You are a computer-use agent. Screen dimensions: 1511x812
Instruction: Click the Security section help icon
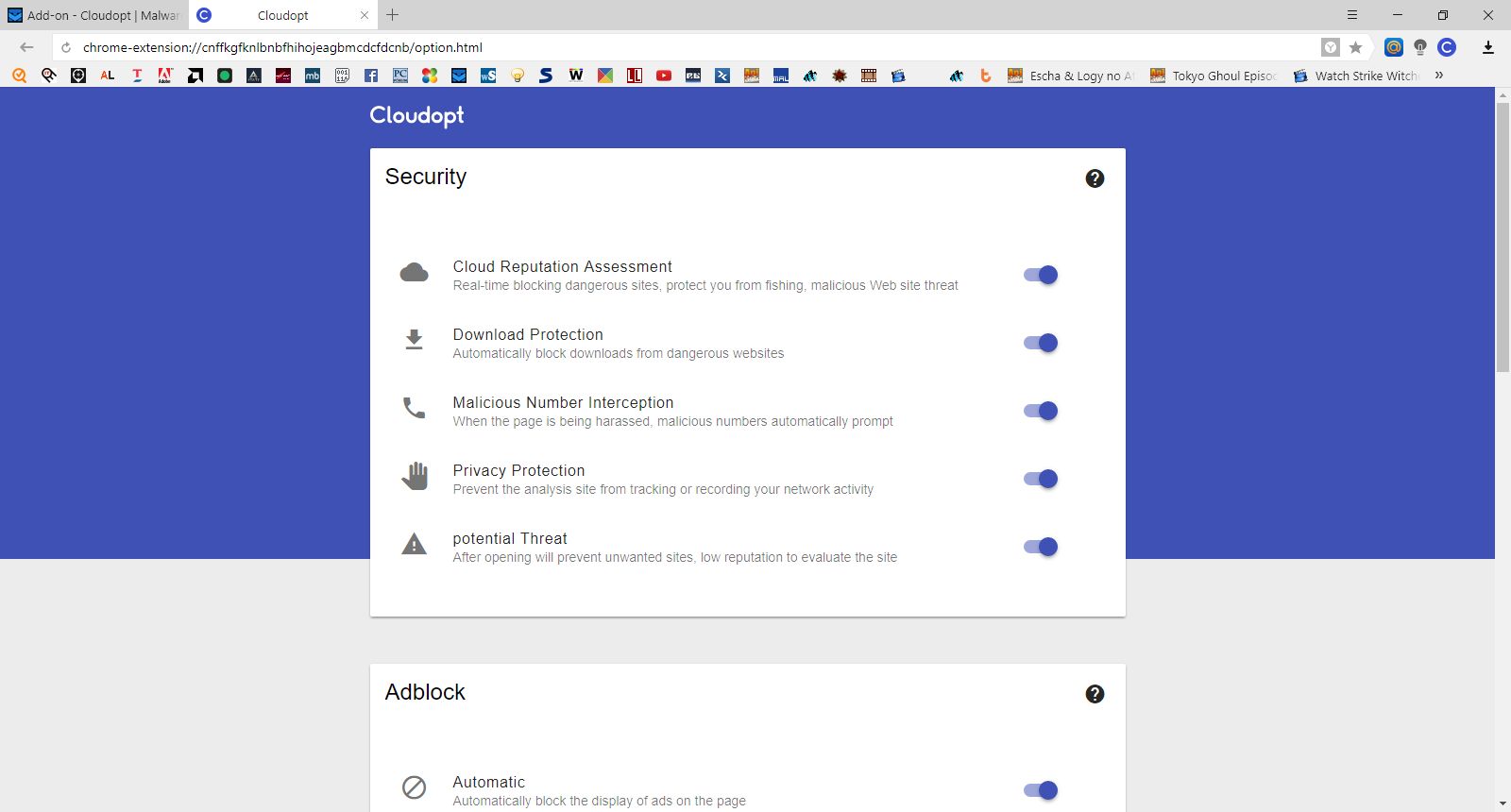(x=1095, y=178)
